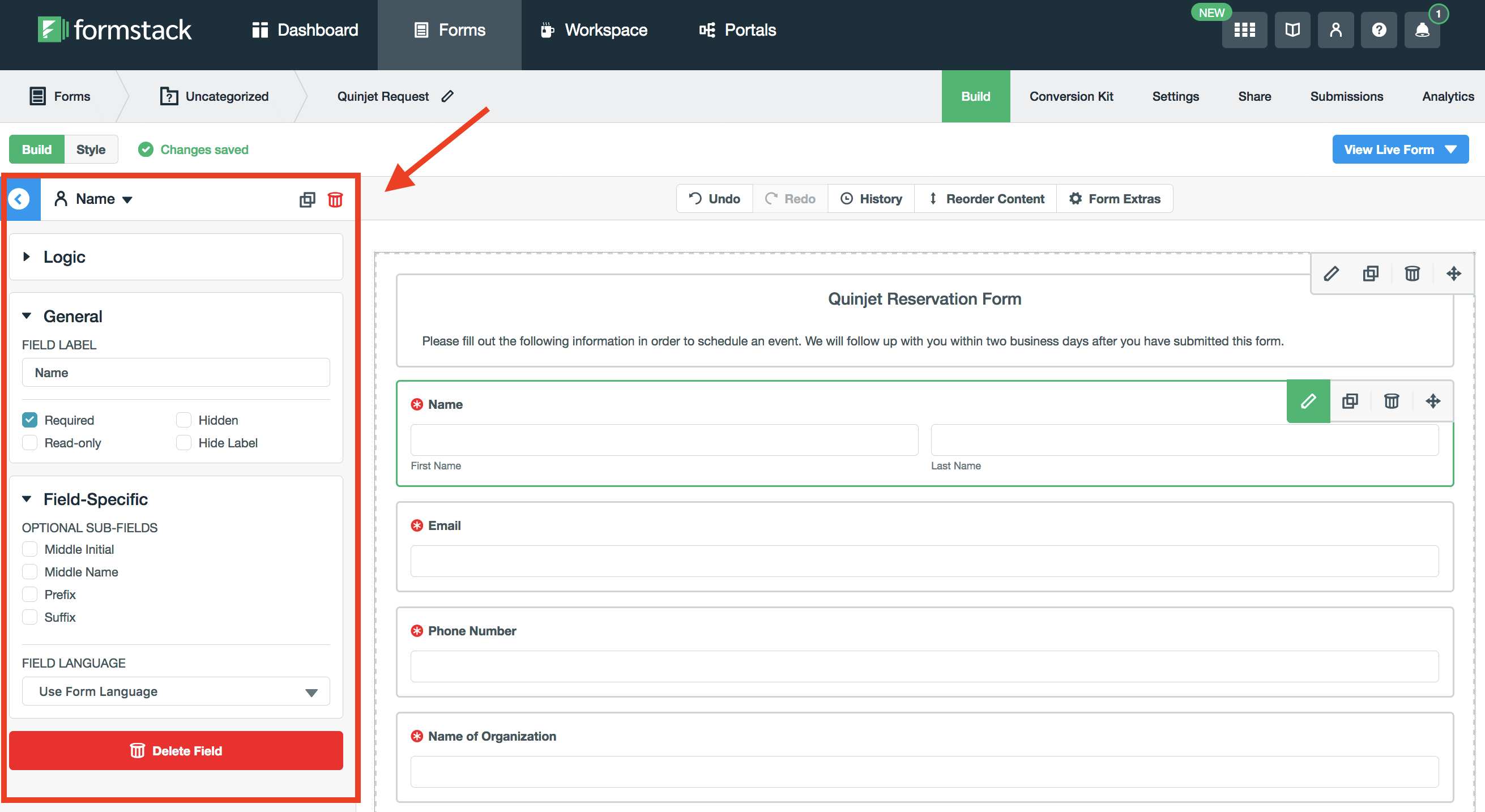Open the help question mark icon
1485x812 pixels.
click(x=1379, y=30)
